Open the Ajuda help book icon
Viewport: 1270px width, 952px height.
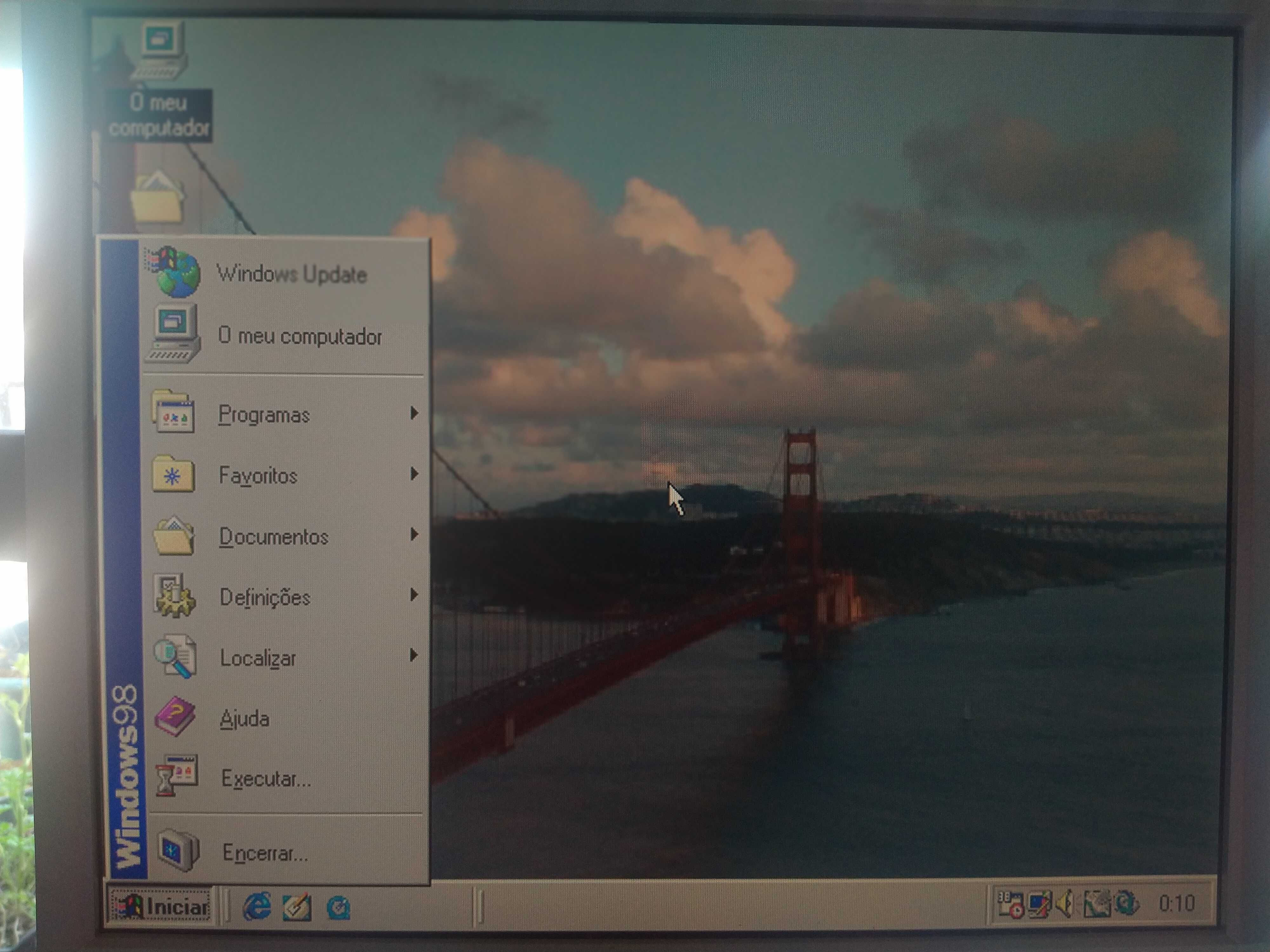click(x=175, y=716)
